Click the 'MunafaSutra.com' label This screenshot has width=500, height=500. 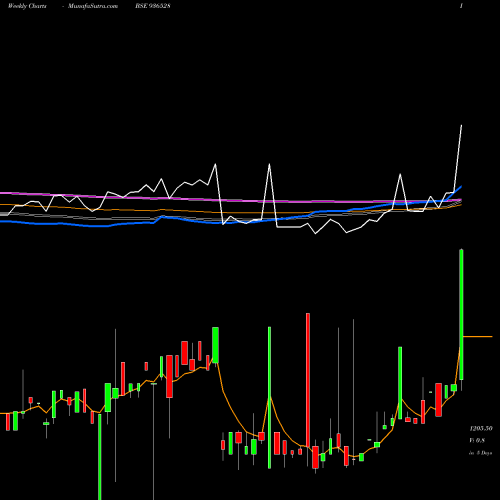point(93,6)
